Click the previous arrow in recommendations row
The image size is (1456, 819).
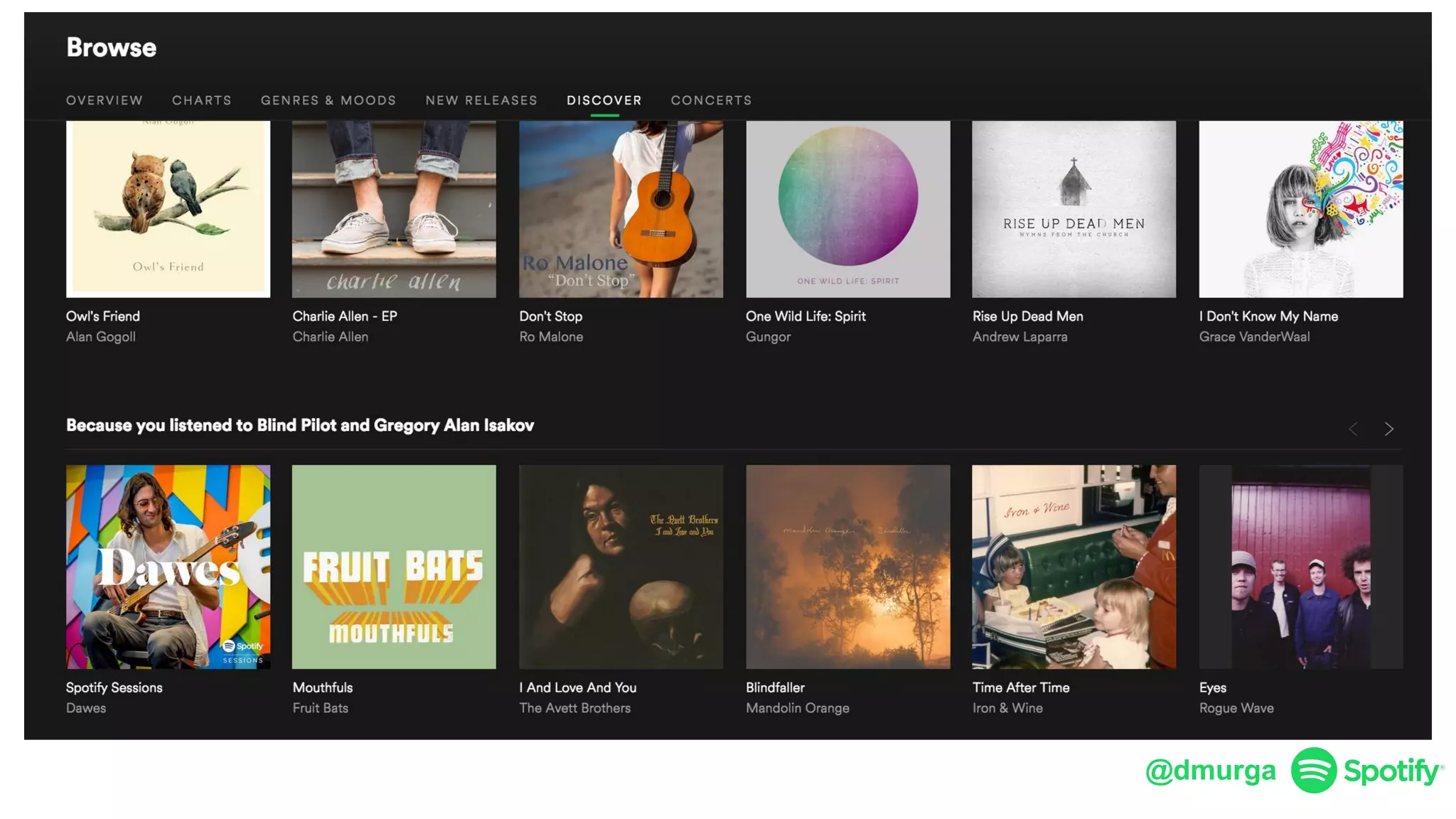[1353, 429]
